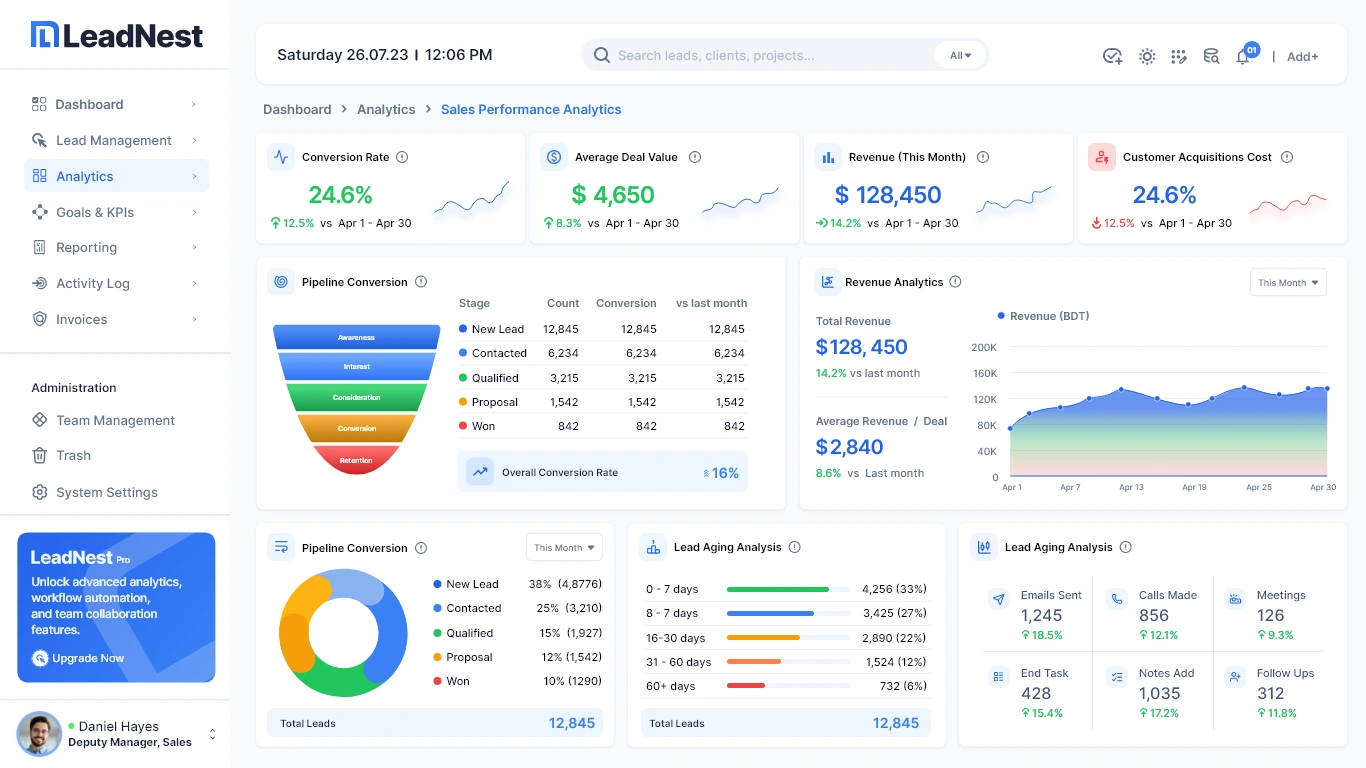Click Daniel Hayes profile avatar
The width and height of the screenshot is (1366, 768).
[39, 734]
